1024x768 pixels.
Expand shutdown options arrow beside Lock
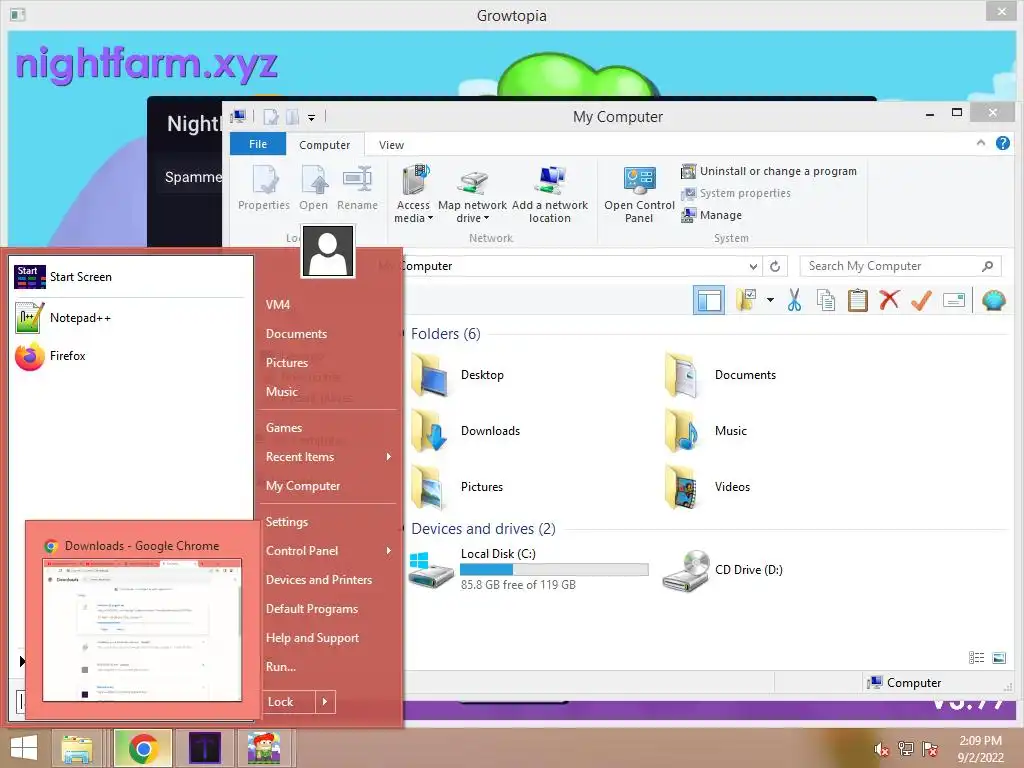point(325,702)
